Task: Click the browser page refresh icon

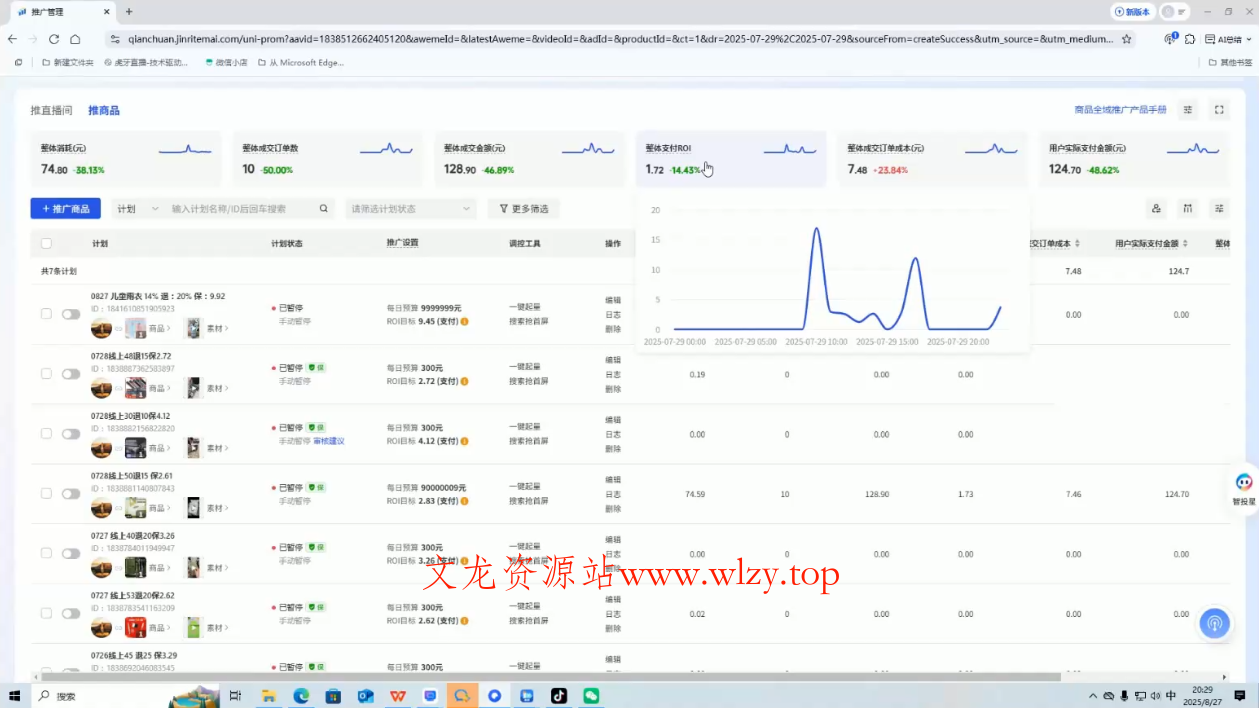Action: [54, 39]
